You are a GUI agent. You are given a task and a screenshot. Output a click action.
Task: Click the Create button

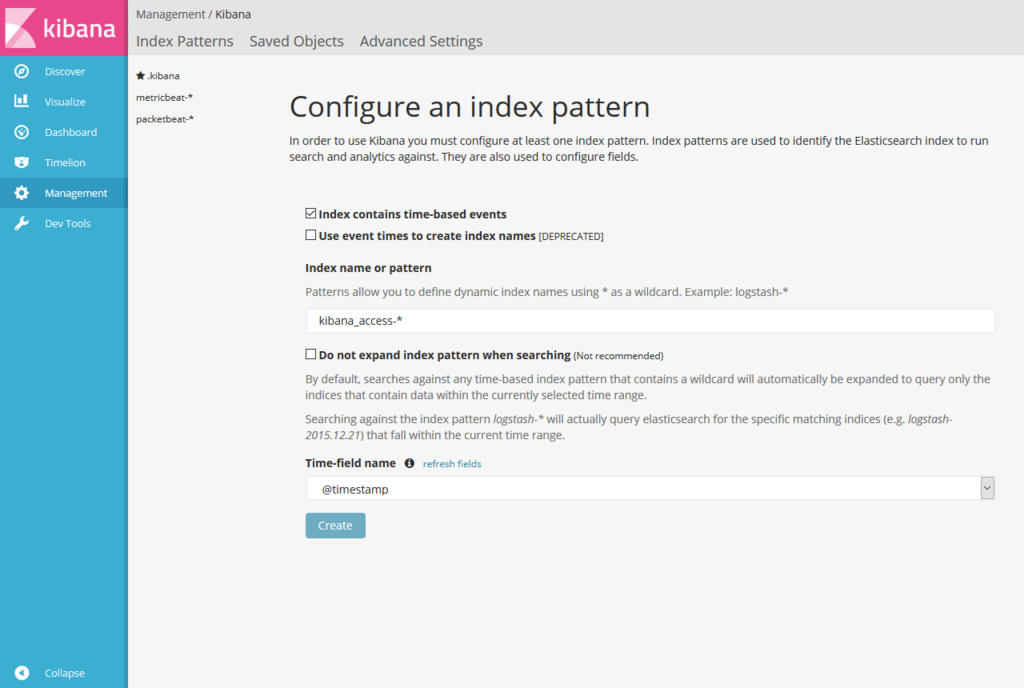click(x=335, y=525)
